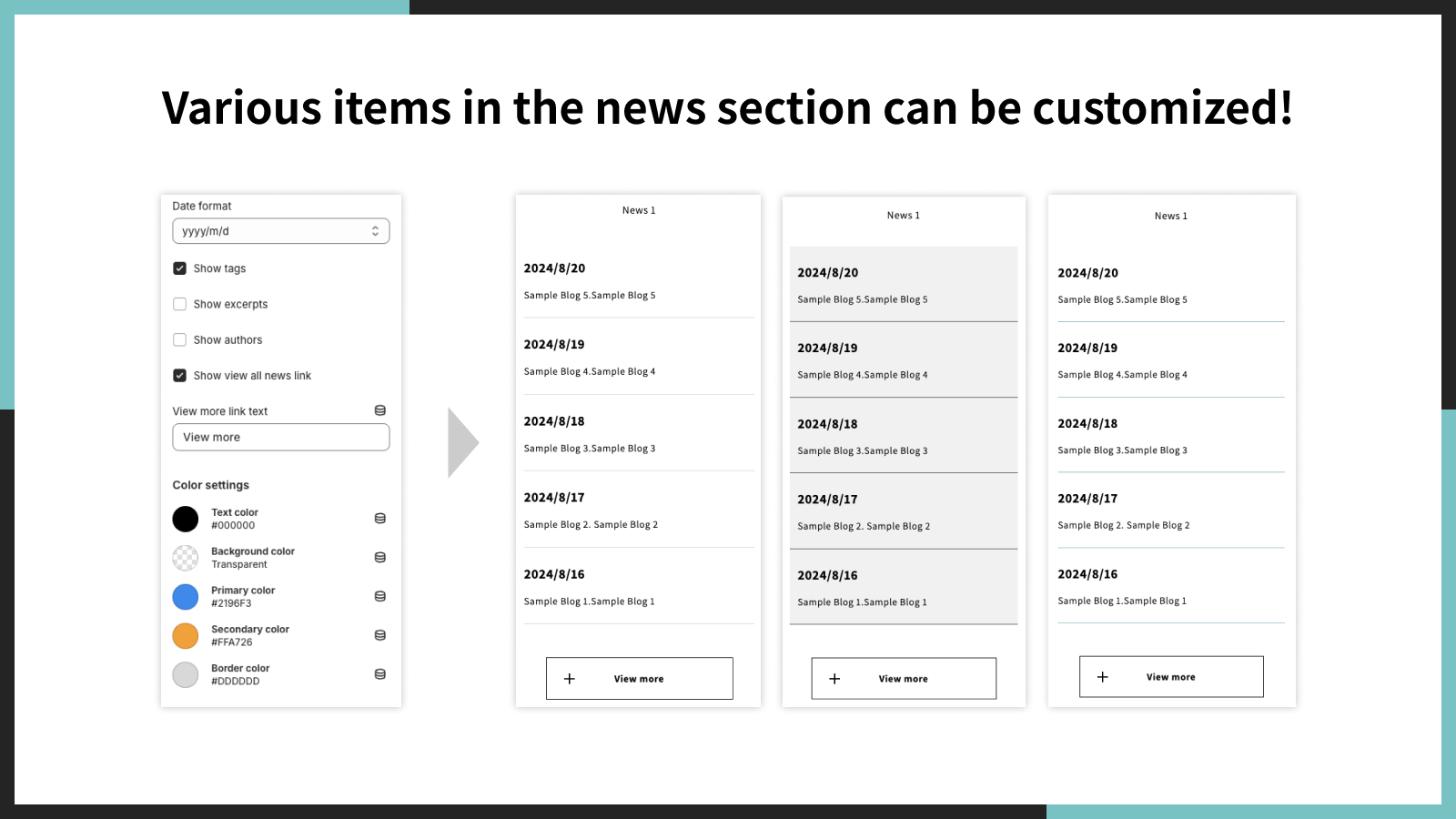Disable the Show tags checkbox
Screen dimensions: 1456x819
(180, 268)
